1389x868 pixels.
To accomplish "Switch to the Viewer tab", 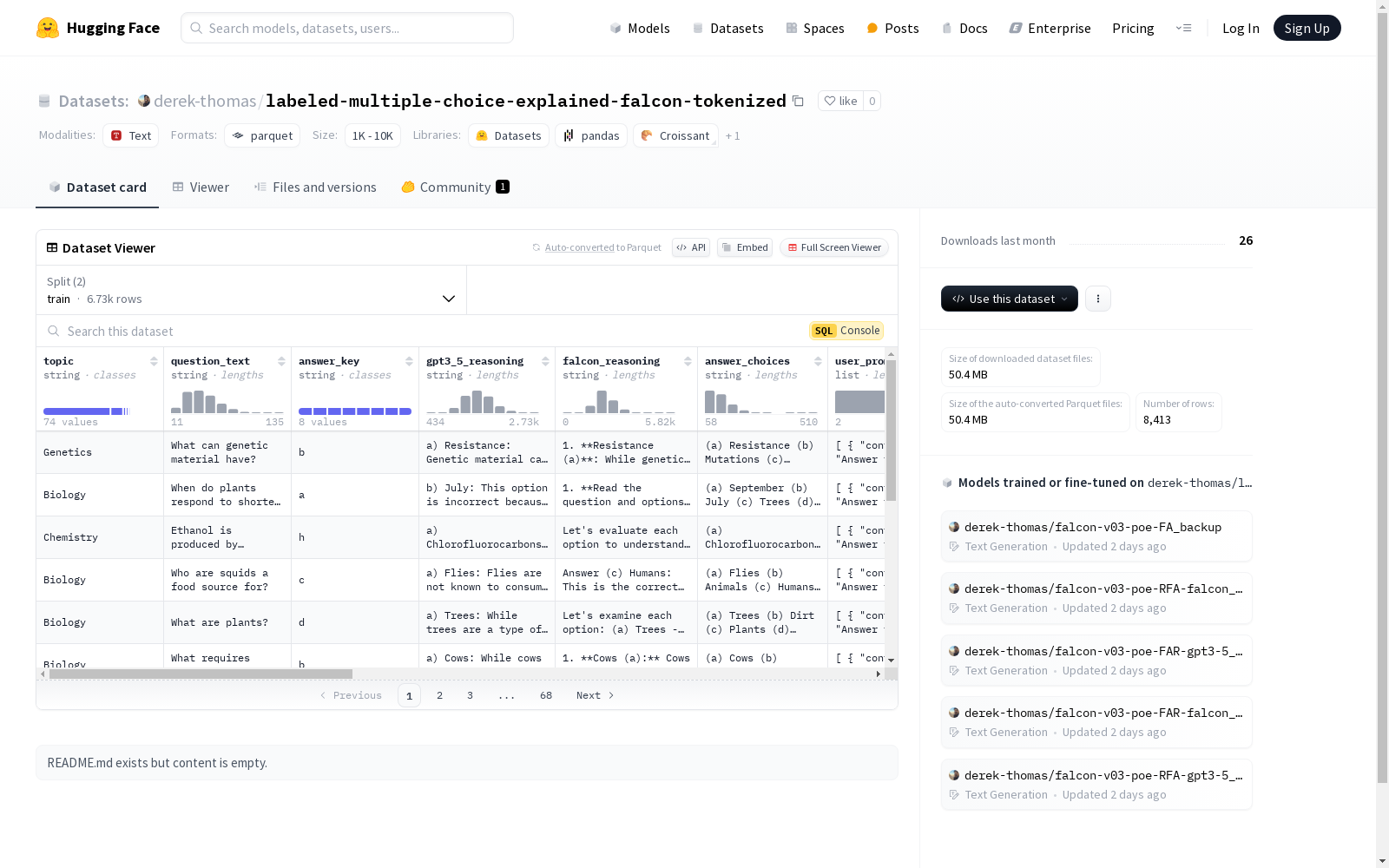I will pyautogui.click(x=201, y=187).
